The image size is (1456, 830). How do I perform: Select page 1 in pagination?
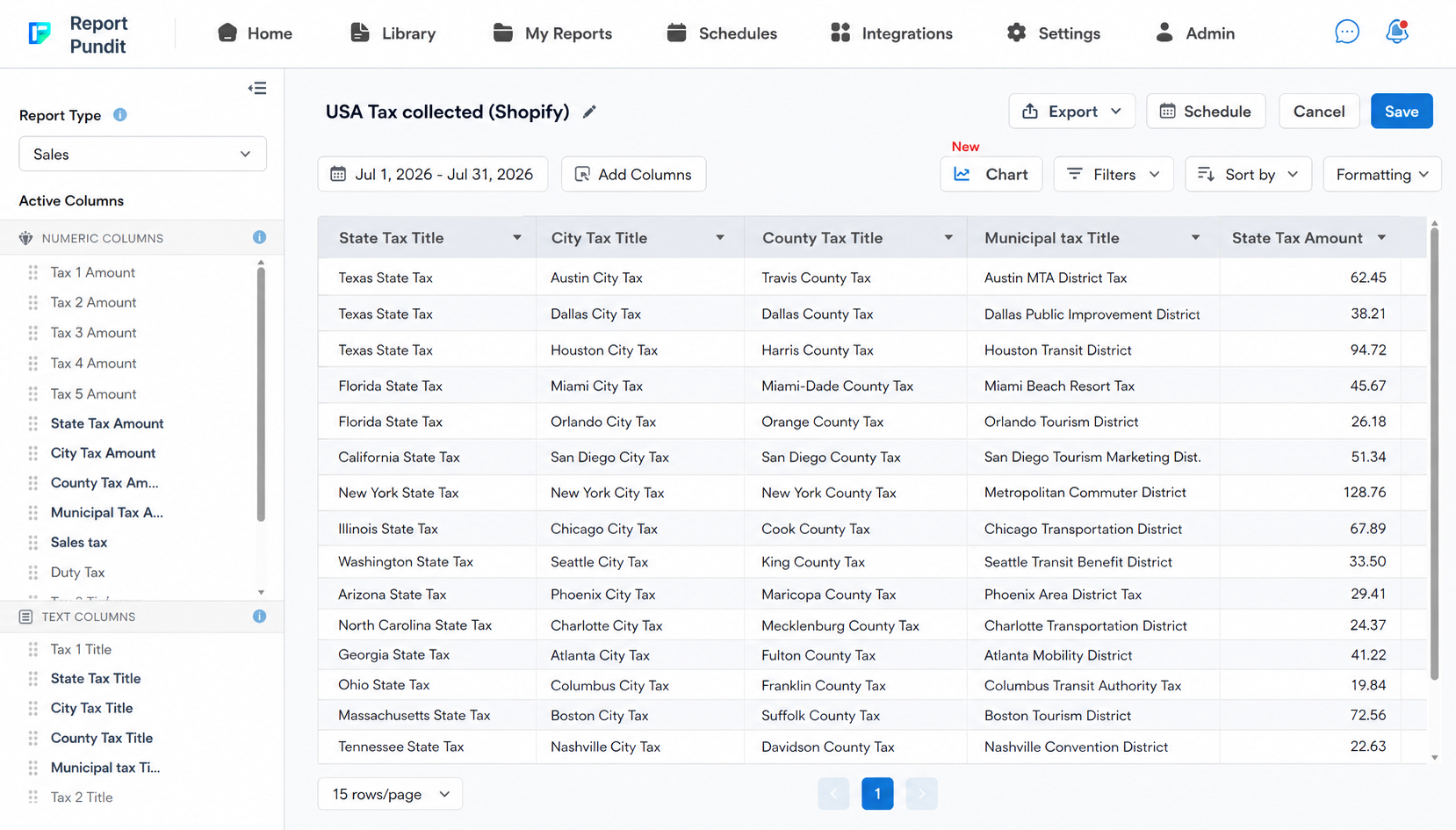[877, 794]
